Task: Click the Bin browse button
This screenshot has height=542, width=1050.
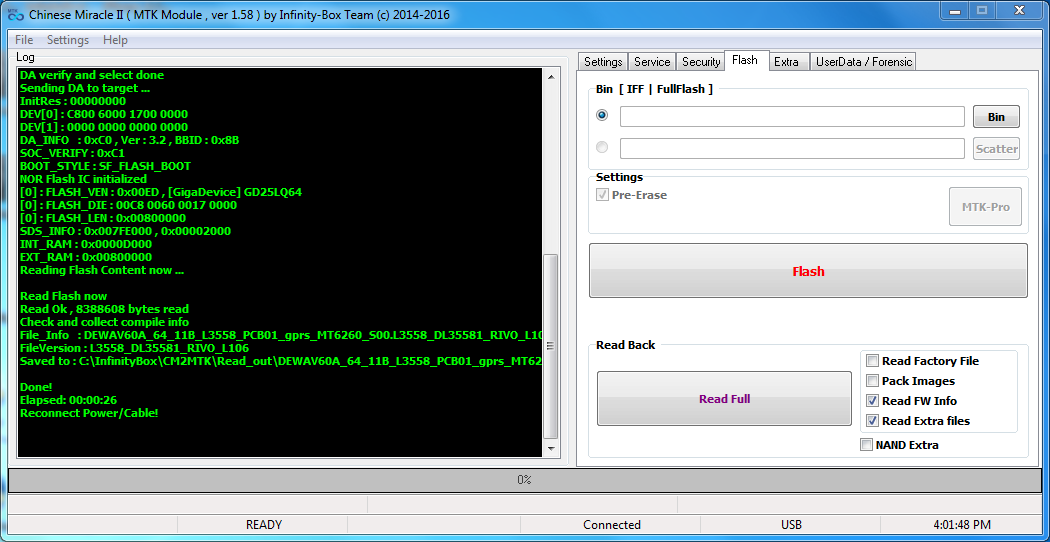Action: [996, 117]
